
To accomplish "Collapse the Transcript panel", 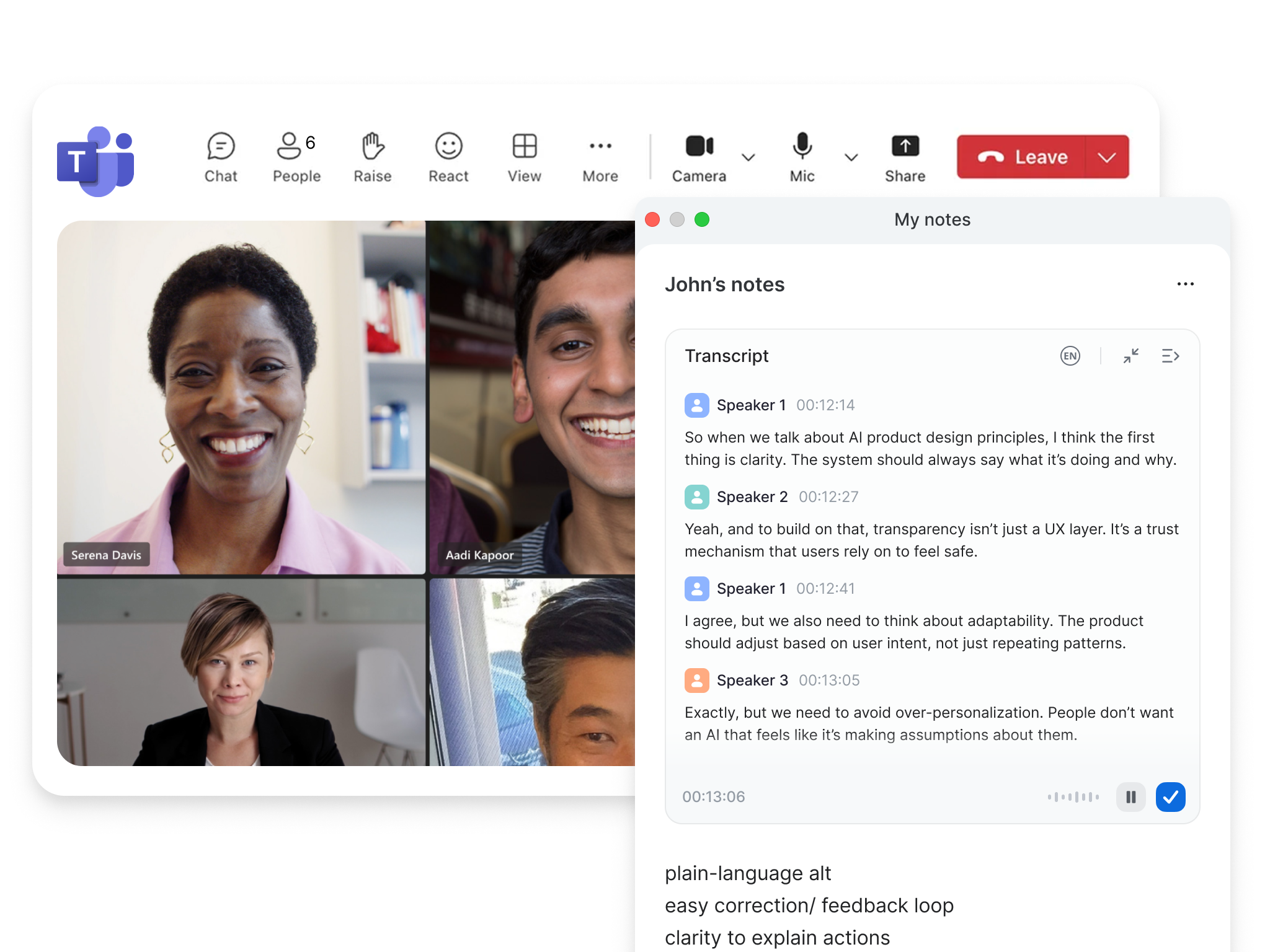I will tap(1131, 355).
